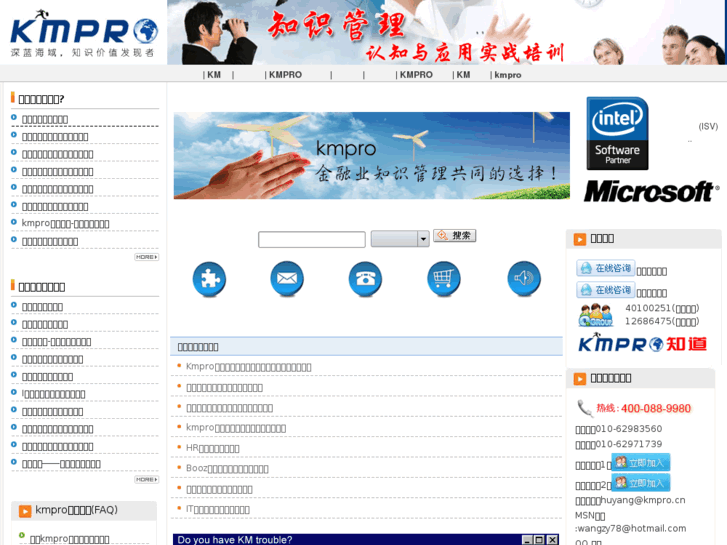Open the shopping cart round icon
The width and height of the screenshot is (727, 545).
click(444, 279)
